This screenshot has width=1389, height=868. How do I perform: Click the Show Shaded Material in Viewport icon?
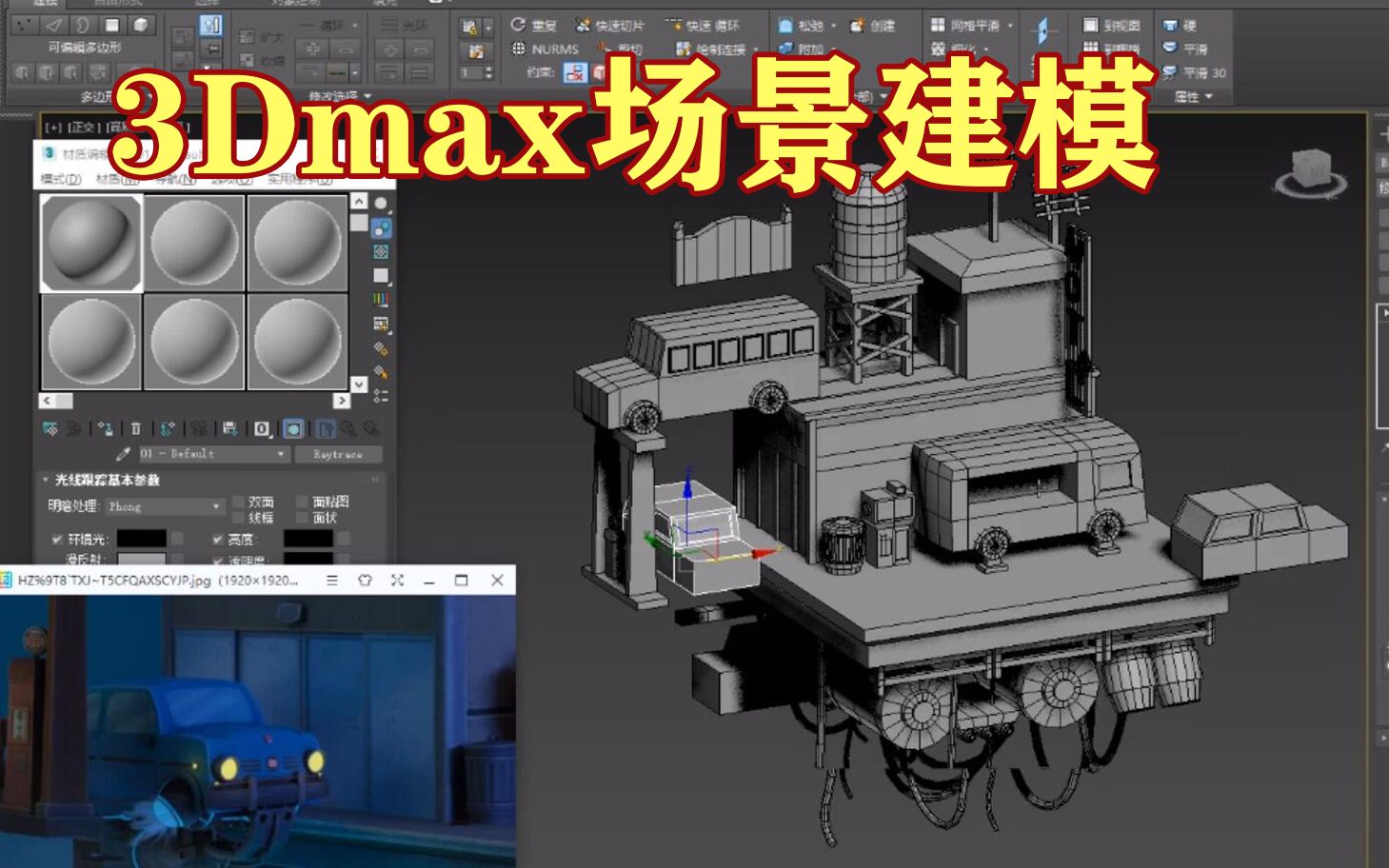click(293, 429)
